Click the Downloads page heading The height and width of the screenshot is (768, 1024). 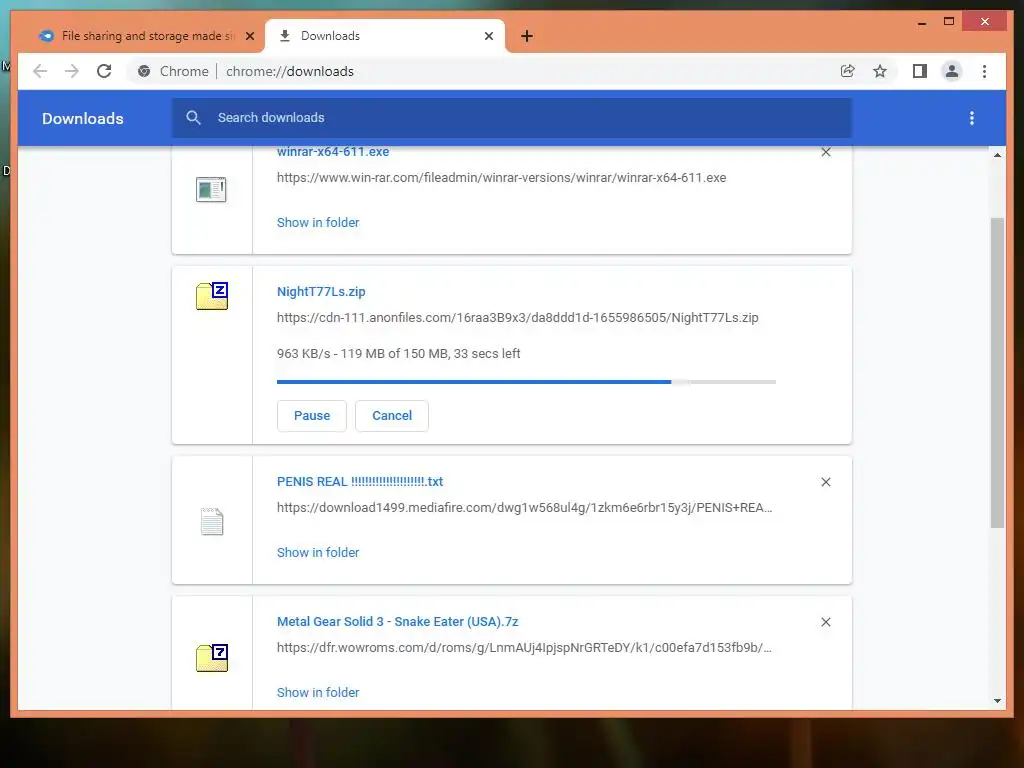tap(83, 119)
